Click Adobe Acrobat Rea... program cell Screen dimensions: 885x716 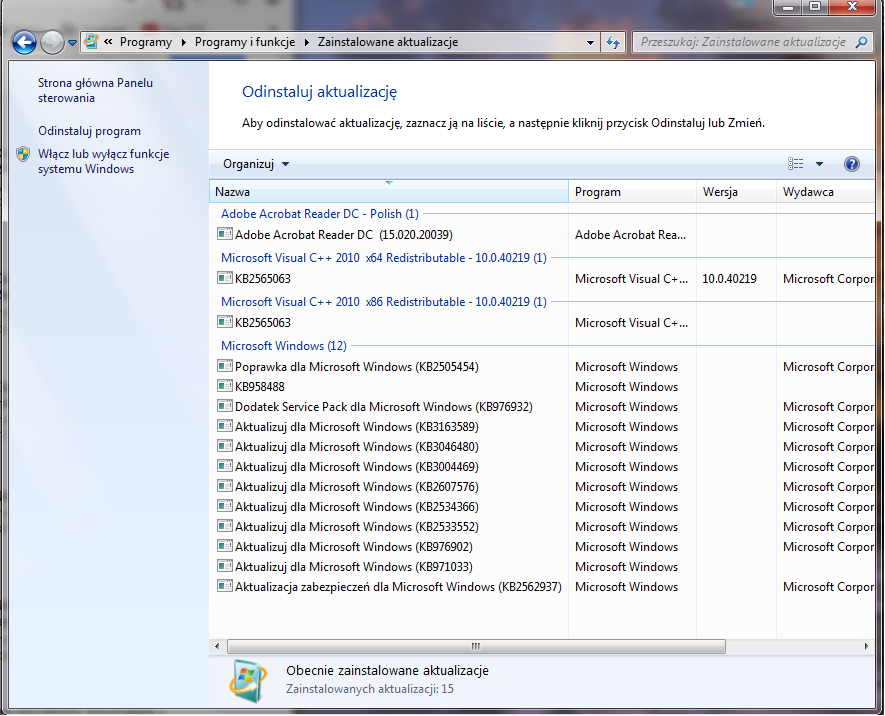[630, 235]
